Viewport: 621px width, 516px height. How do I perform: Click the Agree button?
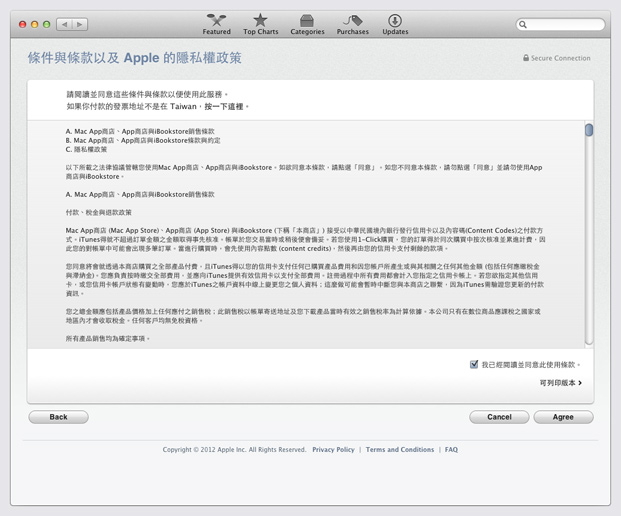coord(563,417)
